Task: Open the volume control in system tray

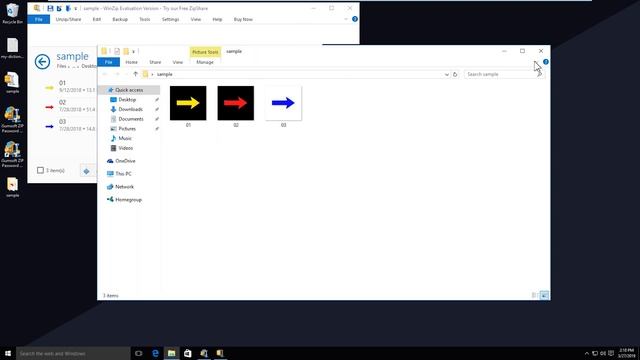Action: (x=603, y=353)
